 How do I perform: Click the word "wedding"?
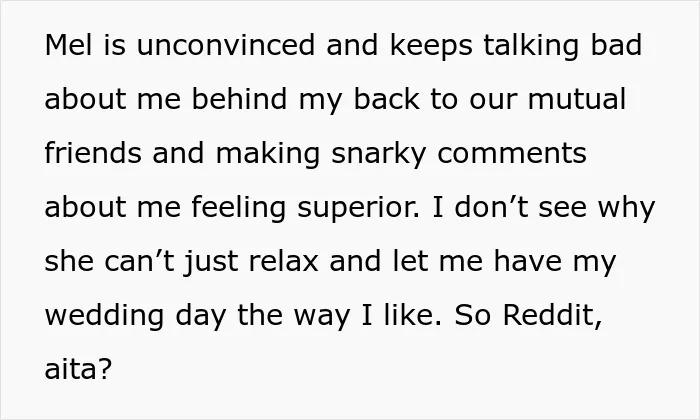[x=104, y=316]
